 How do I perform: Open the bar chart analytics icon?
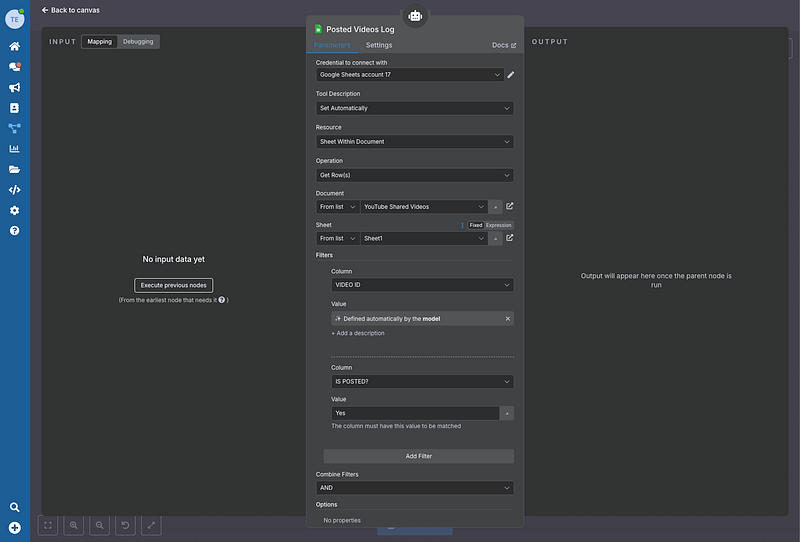point(15,149)
